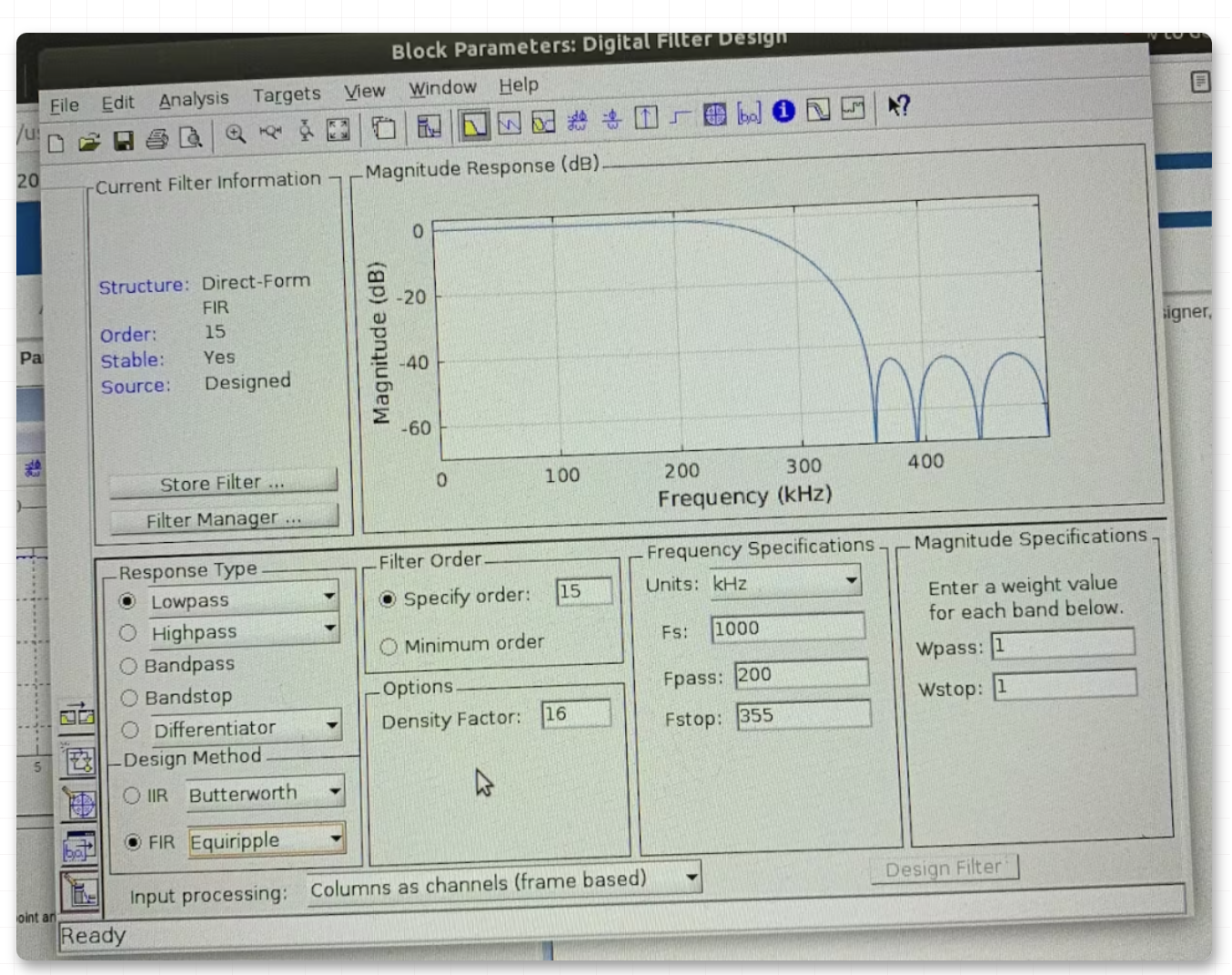Choose the Bandpass response type
1232x975 pixels.
[x=128, y=666]
